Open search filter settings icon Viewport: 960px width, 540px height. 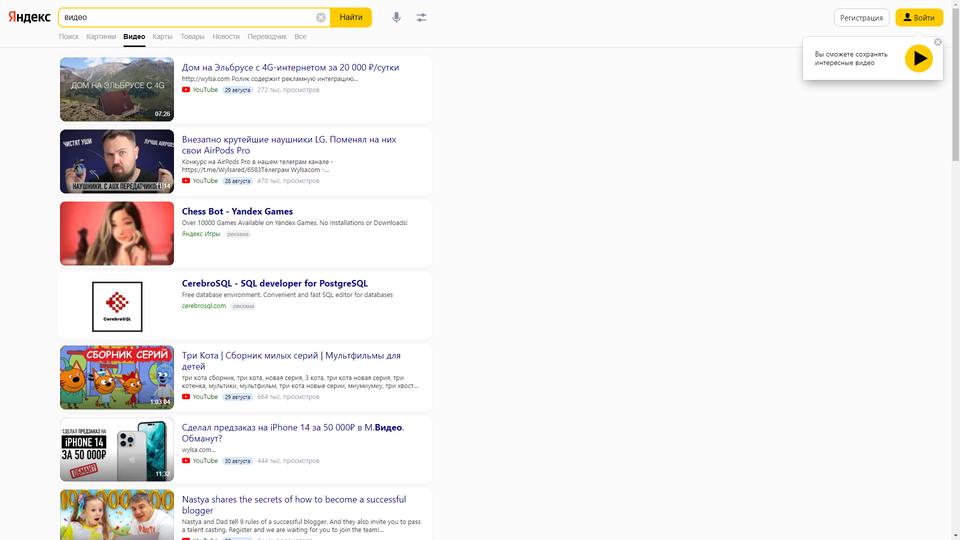(421, 18)
